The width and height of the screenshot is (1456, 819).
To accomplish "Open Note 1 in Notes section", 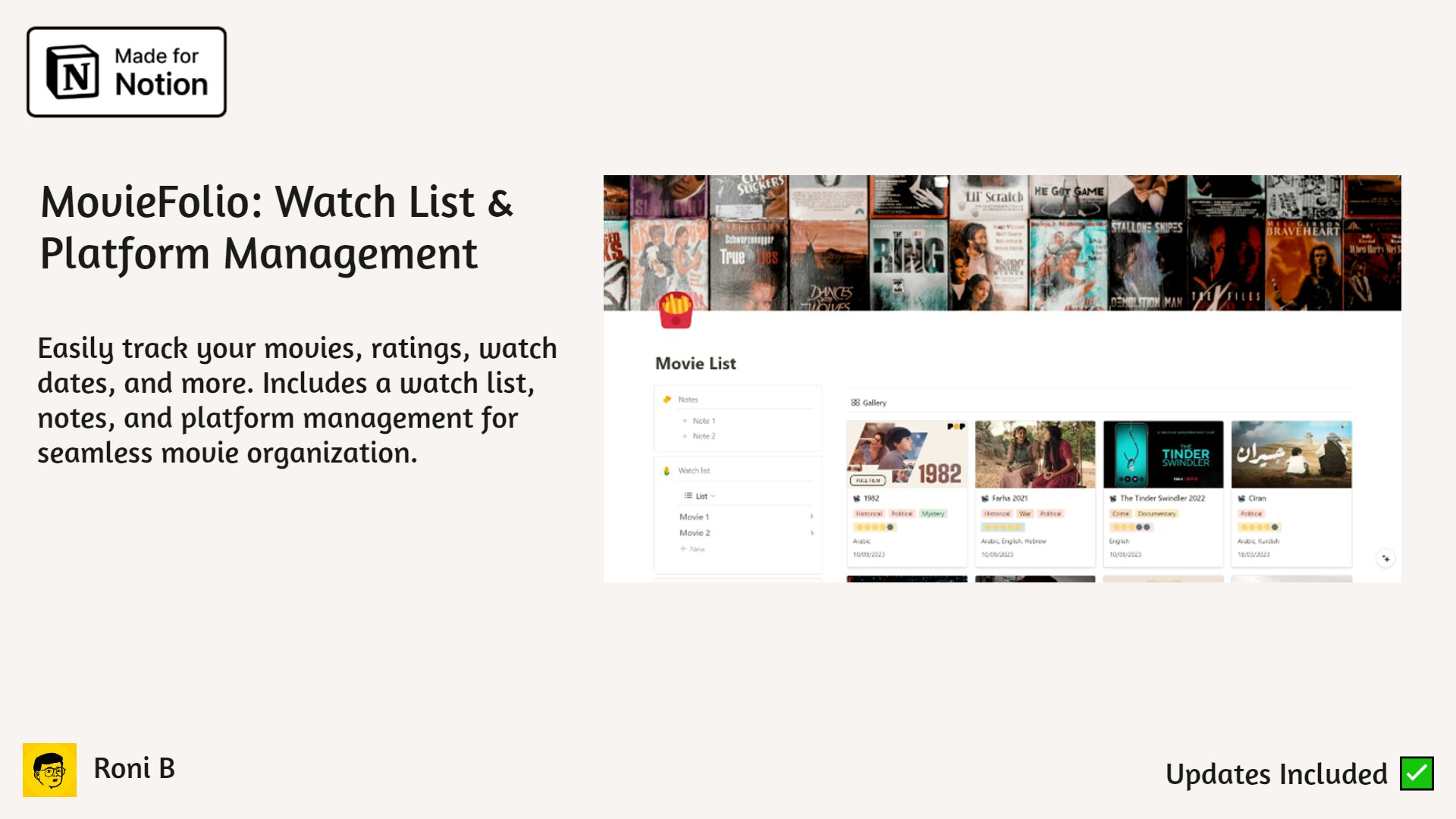I will (704, 421).
